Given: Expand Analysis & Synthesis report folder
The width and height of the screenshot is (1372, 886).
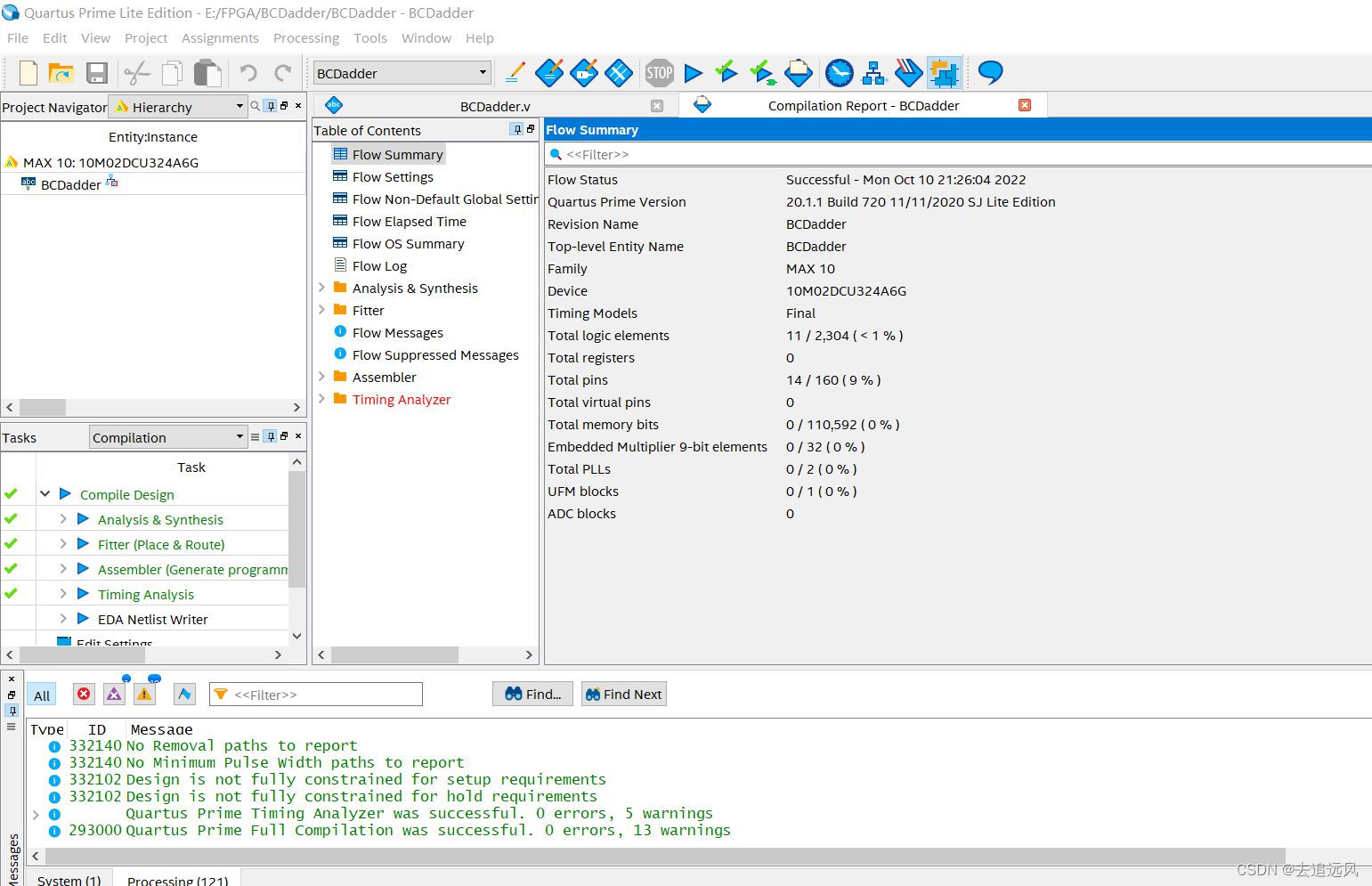Looking at the screenshot, I should click(x=322, y=288).
